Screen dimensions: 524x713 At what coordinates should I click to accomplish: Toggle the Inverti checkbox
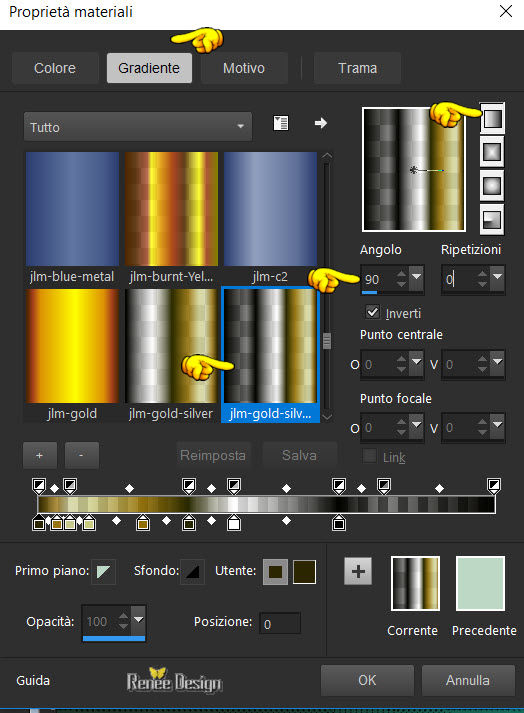(x=373, y=312)
